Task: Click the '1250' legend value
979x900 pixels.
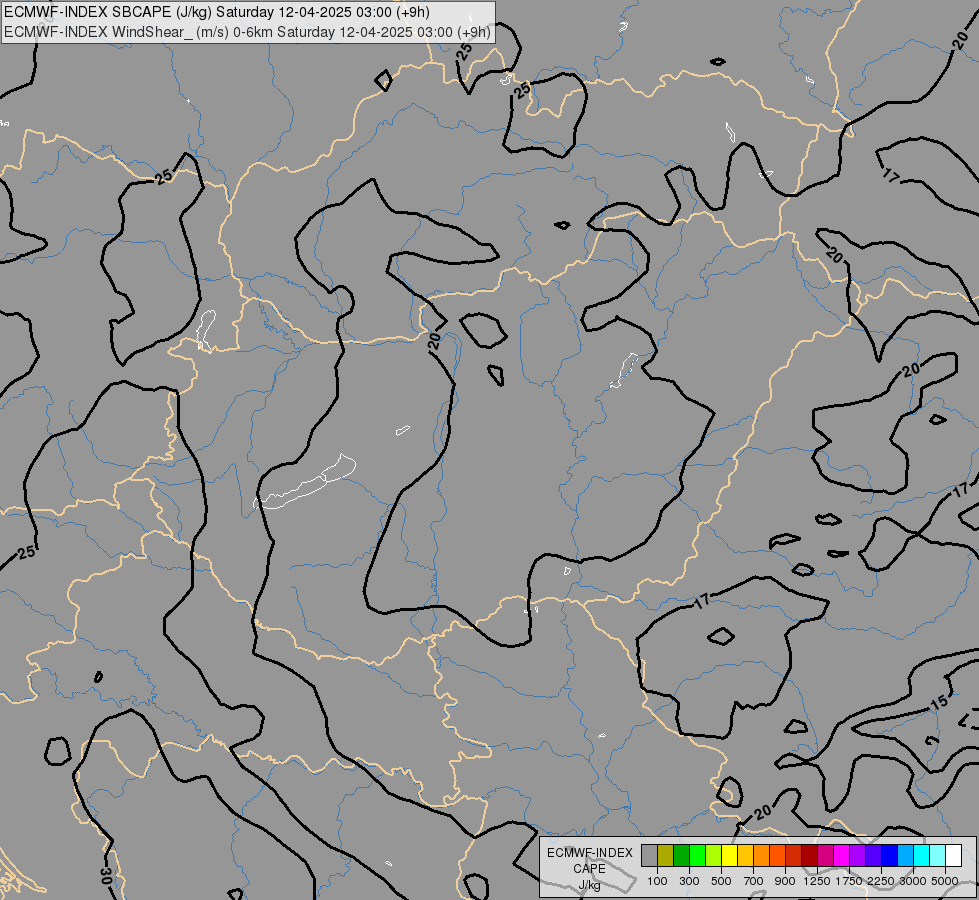Action: [x=817, y=881]
